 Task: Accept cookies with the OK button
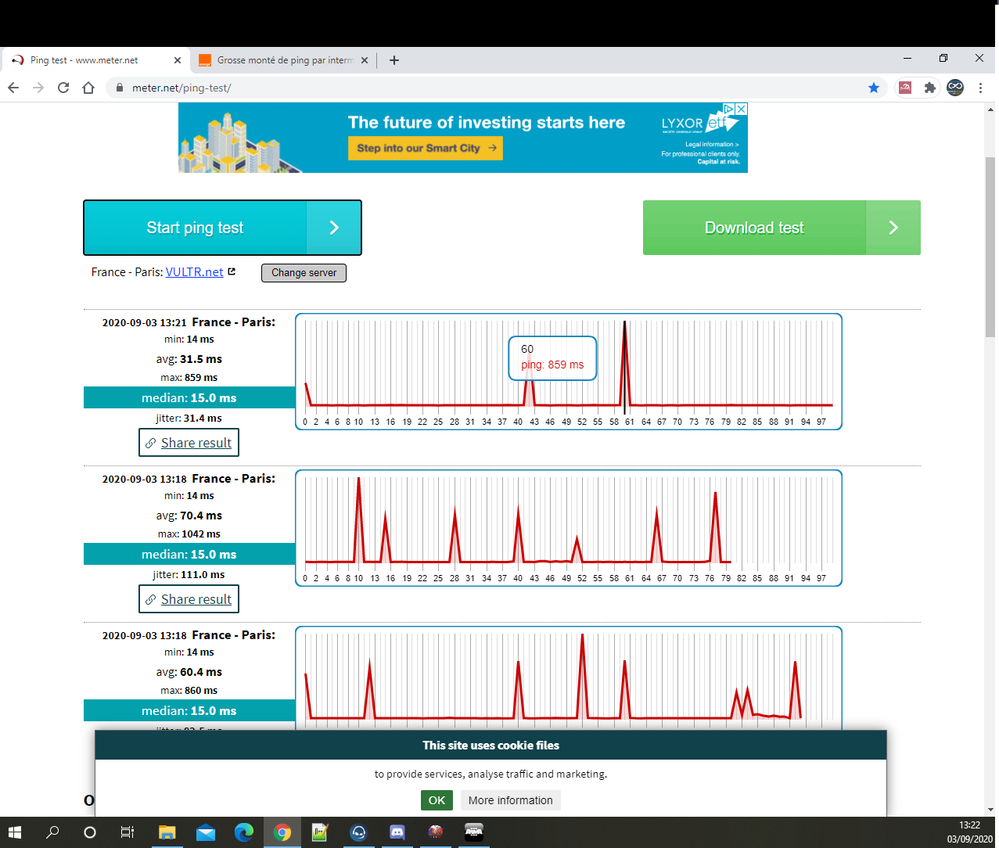436,800
